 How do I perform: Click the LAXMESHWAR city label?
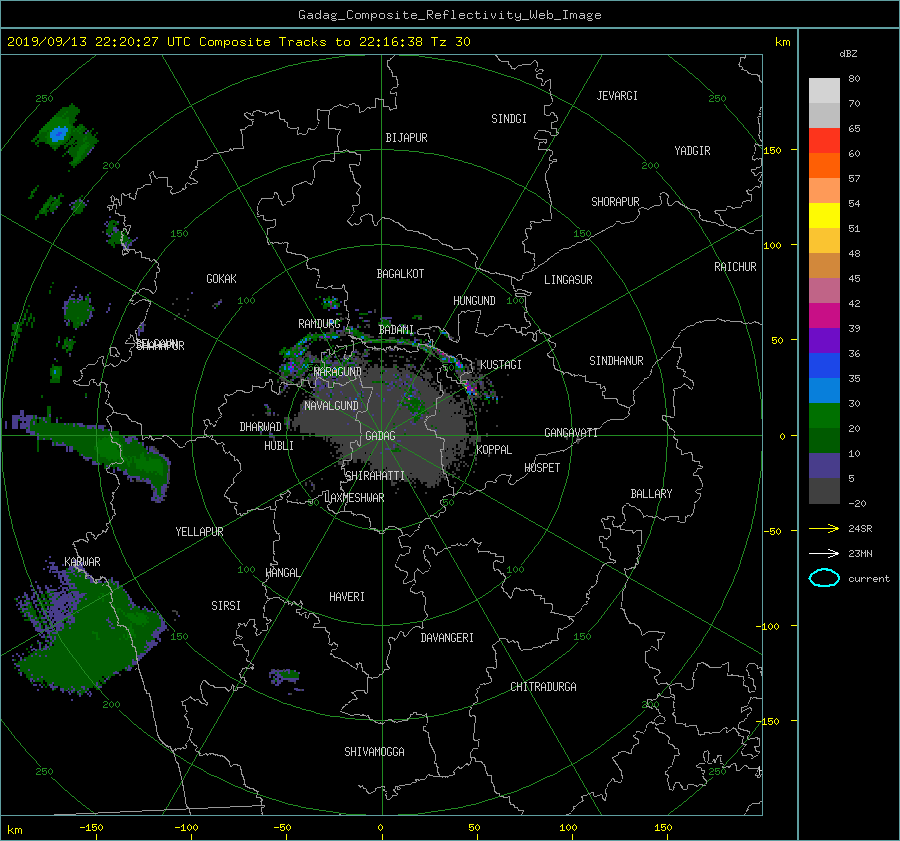[354, 498]
